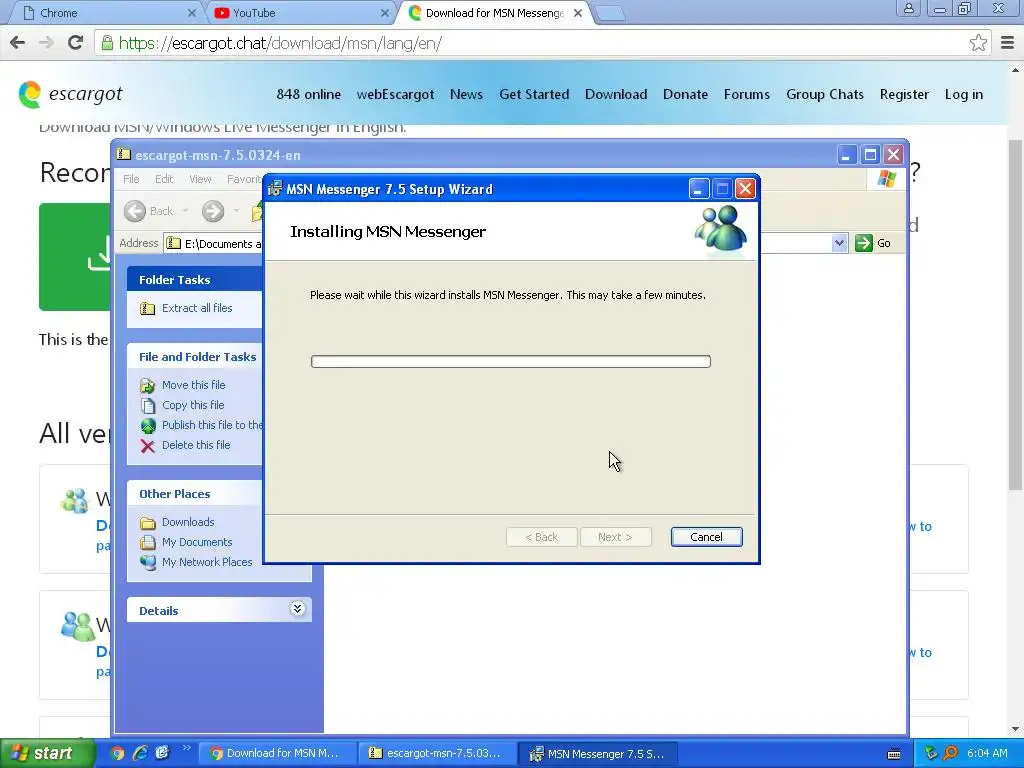Viewport: 1024px width, 768px height.
Task: Open the Back button history dropdown
Action: coord(185,211)
